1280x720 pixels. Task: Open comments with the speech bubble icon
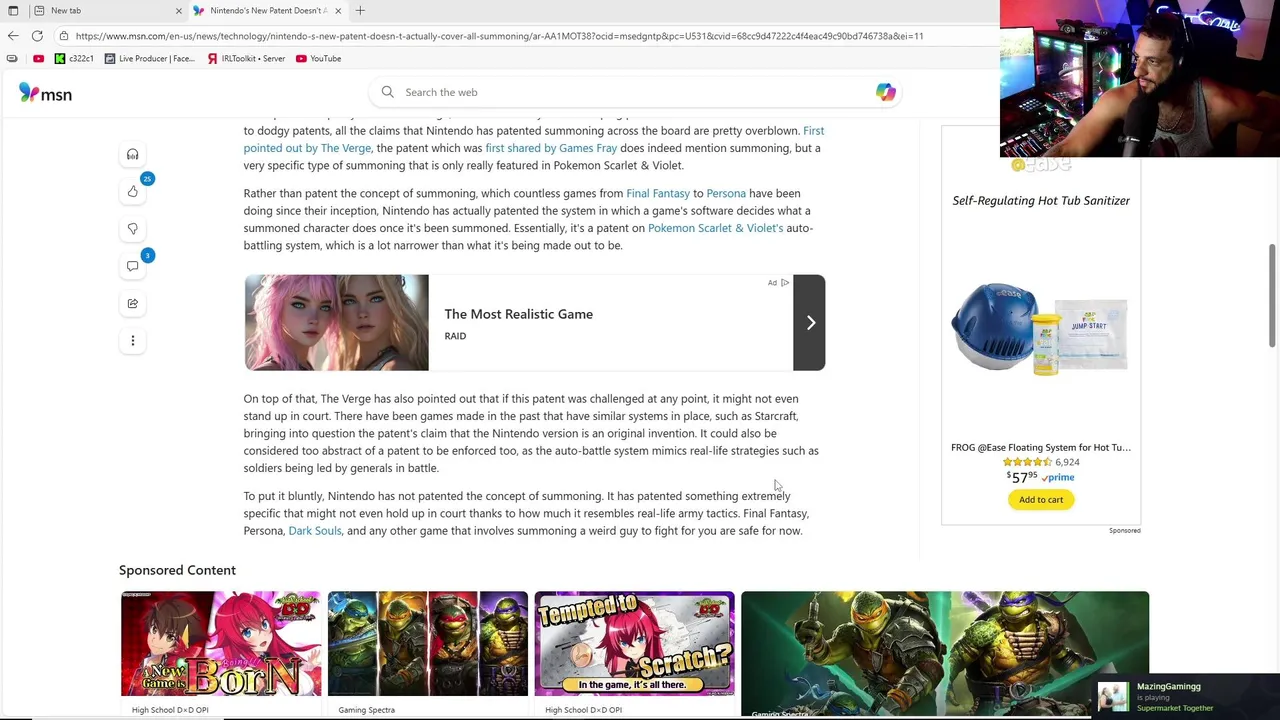point(132,266)
